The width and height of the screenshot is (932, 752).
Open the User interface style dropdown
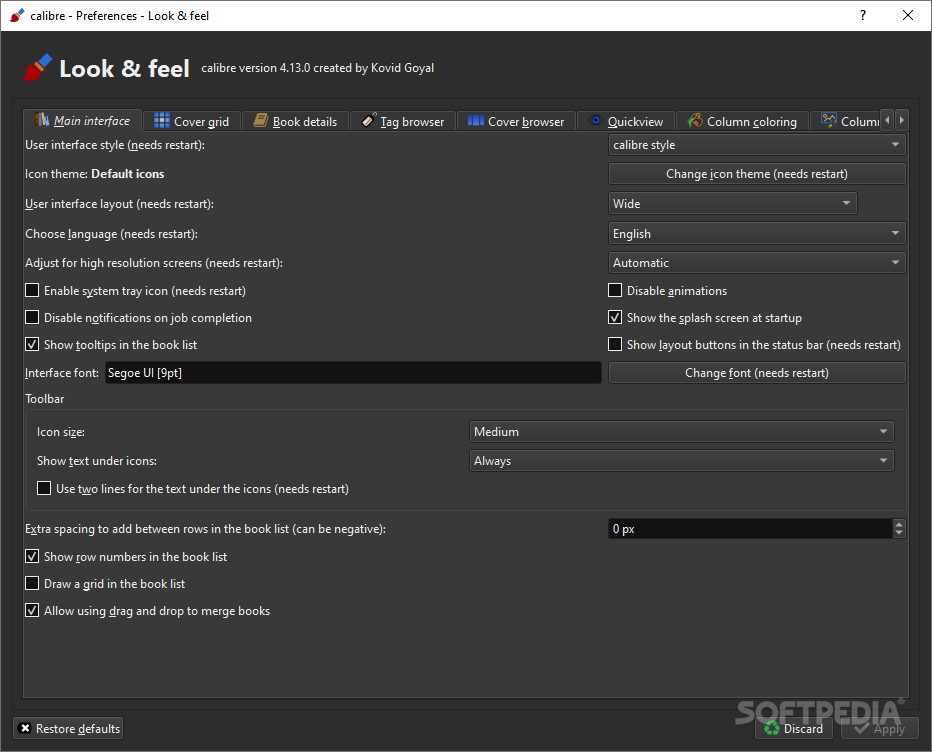[x=757, y=144]
